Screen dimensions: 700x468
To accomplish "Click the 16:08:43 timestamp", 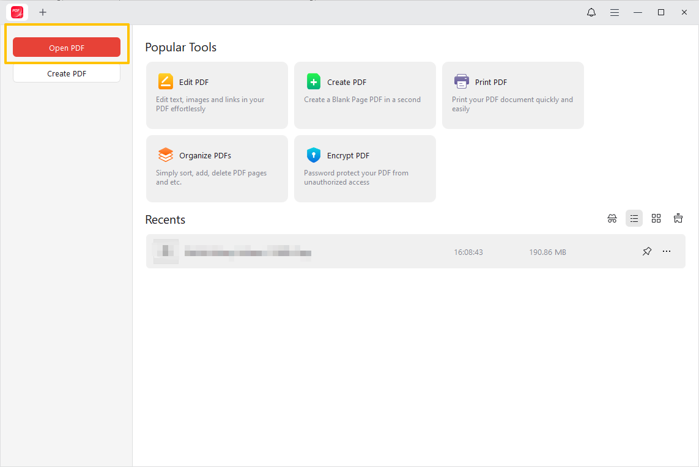I will point(468,252).
